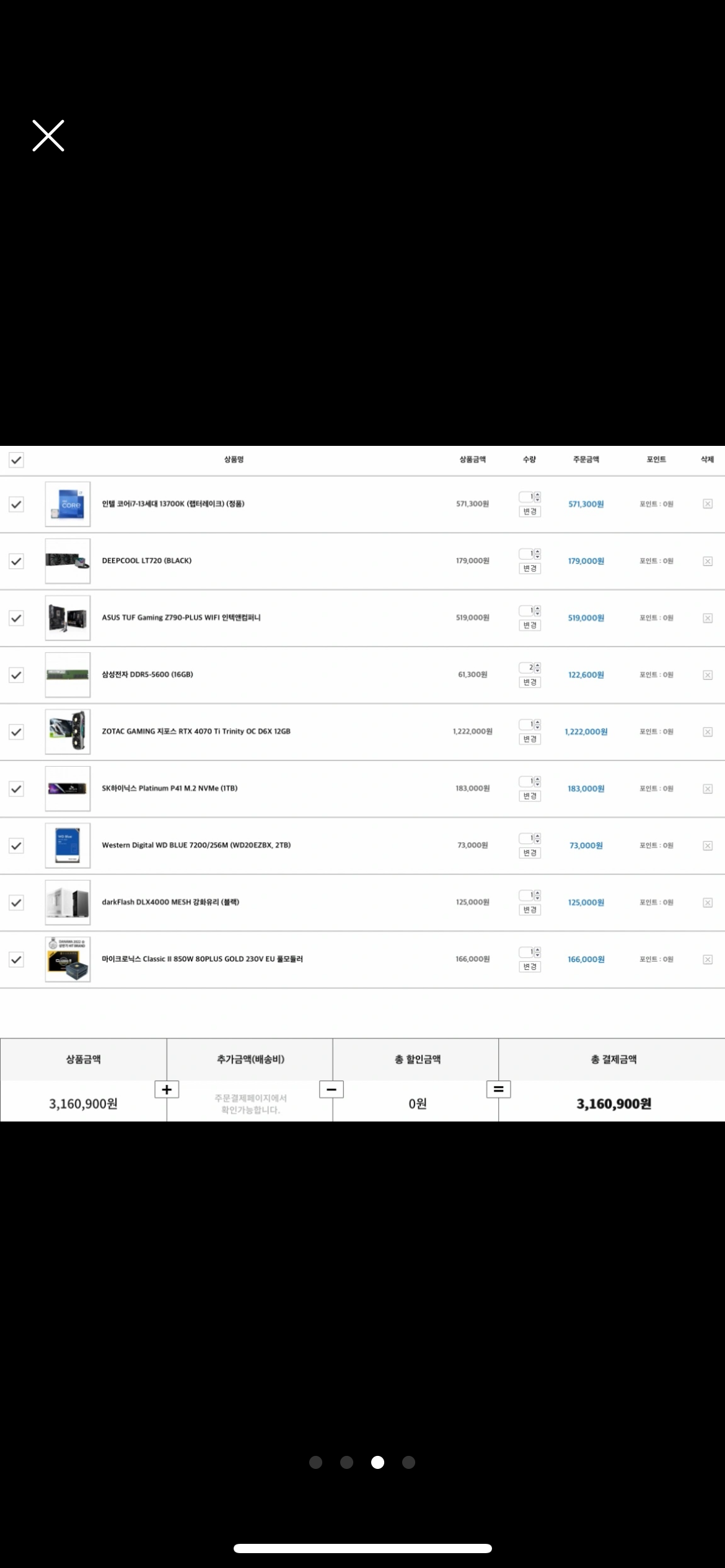Open Western Digital WD BLUE product name

196,845
